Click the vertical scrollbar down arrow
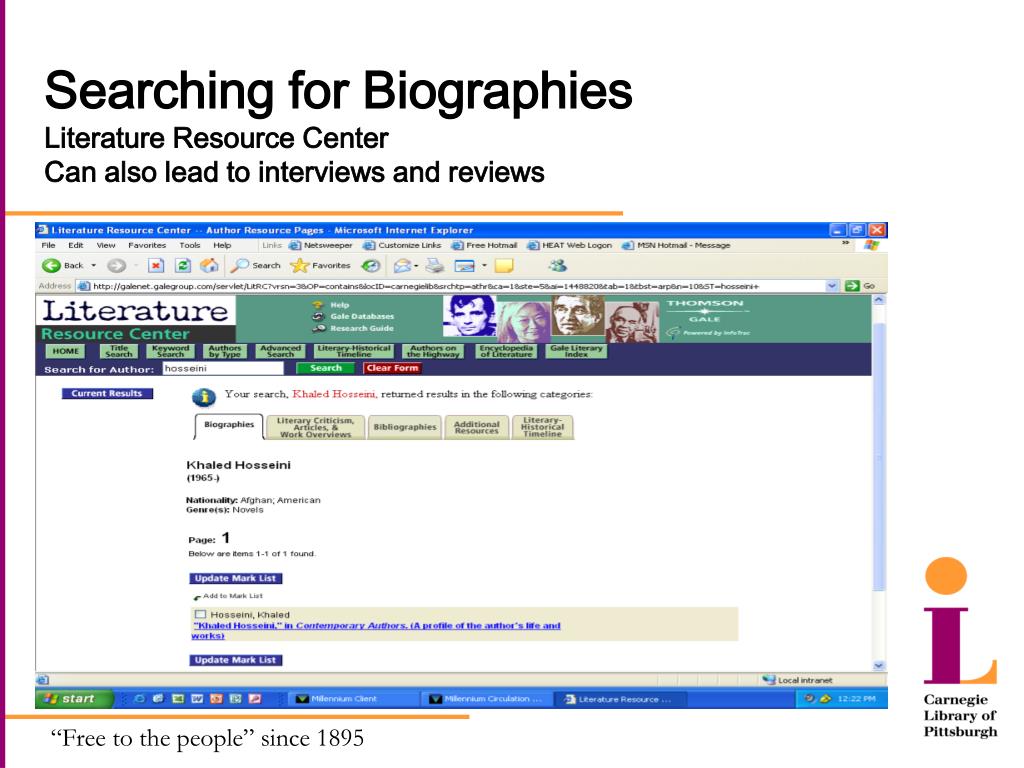The height and width of the screenshot is (768, 1024). click(x=879, y=665)
